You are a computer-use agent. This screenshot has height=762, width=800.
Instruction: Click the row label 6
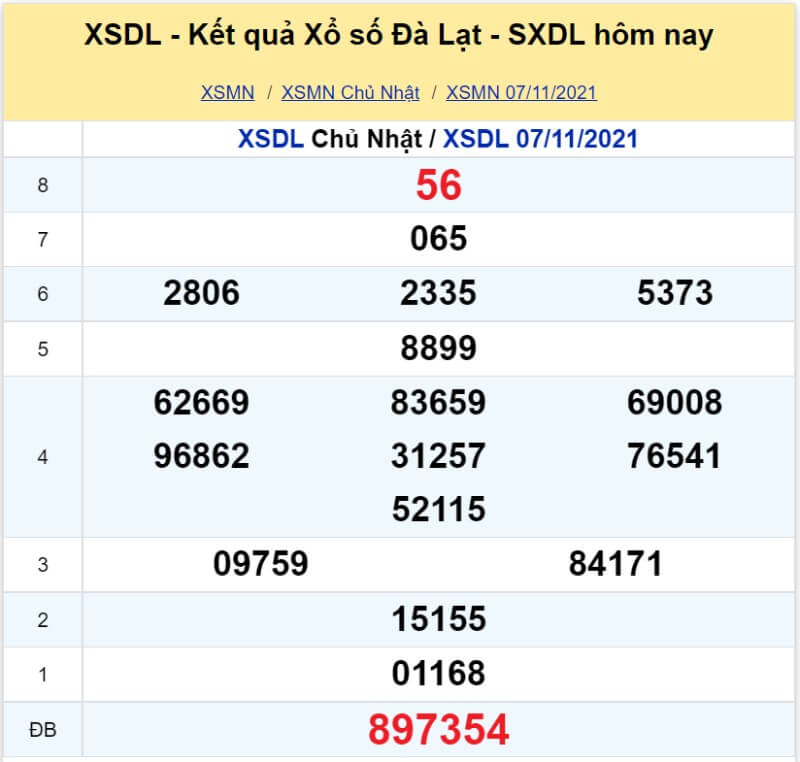point(43,294)
